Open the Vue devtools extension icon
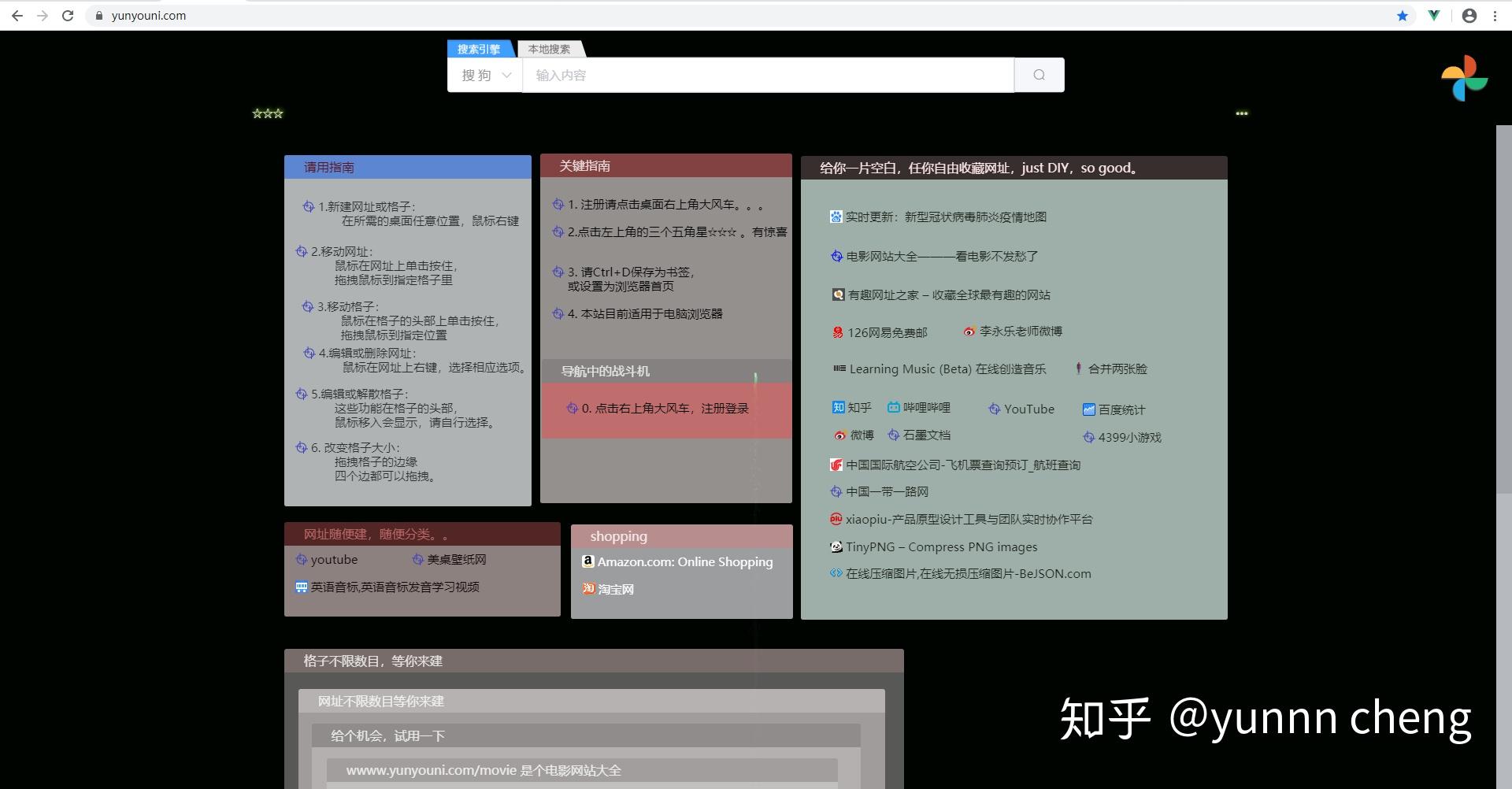Screen dimensions: 1512x789 click(x=1434, y=16)
